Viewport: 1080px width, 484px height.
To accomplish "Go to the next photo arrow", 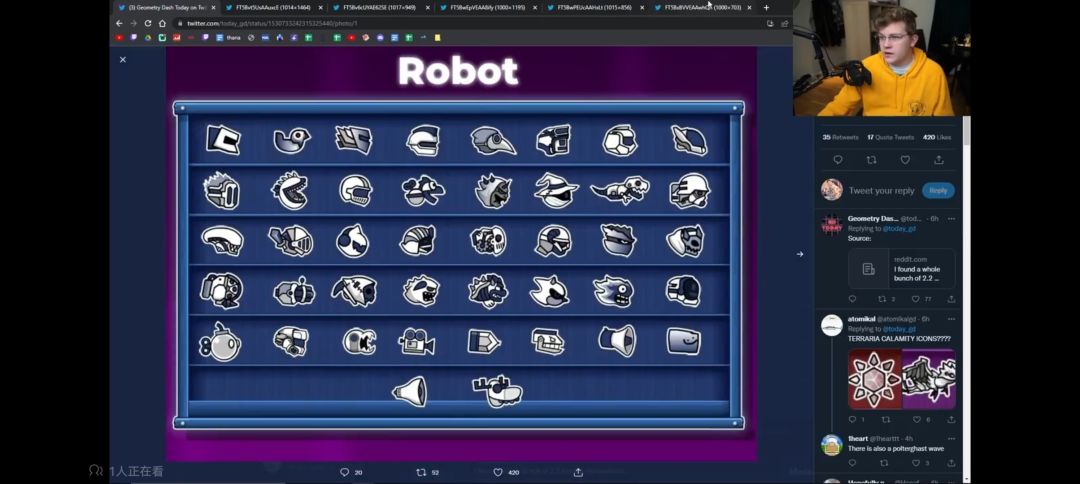I will pos(799,254).
